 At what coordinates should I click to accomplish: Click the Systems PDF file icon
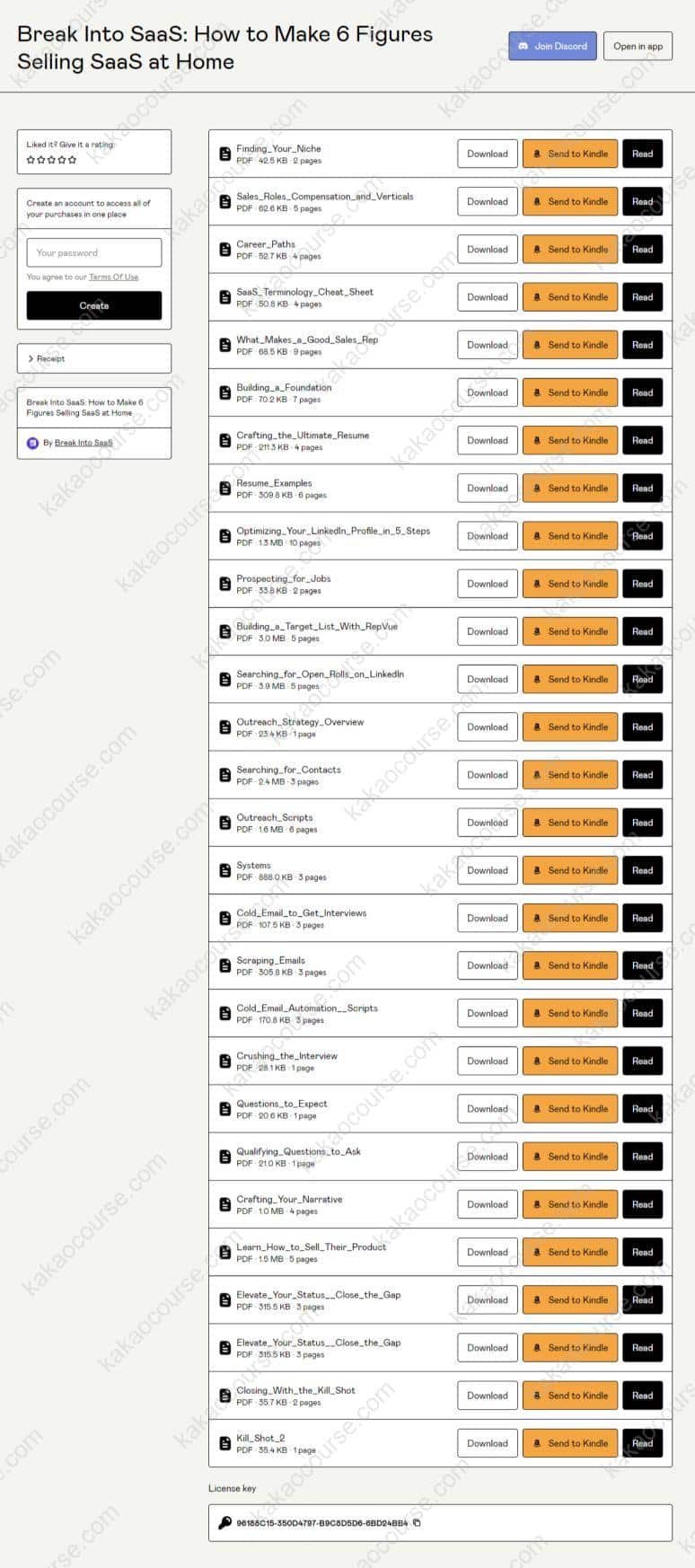[x=224, y=870]
